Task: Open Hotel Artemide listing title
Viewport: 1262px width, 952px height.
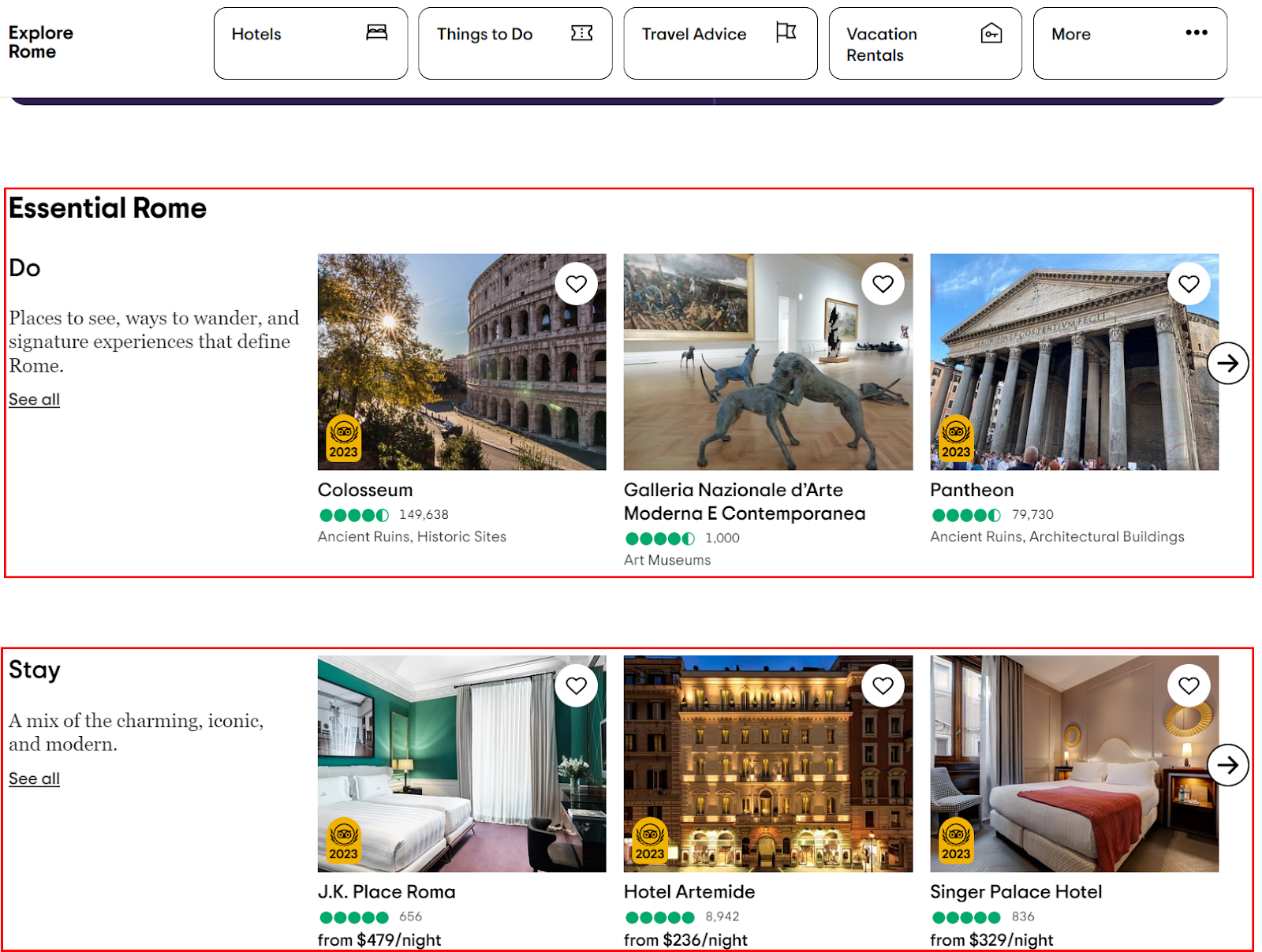Action: coord(689,893)
